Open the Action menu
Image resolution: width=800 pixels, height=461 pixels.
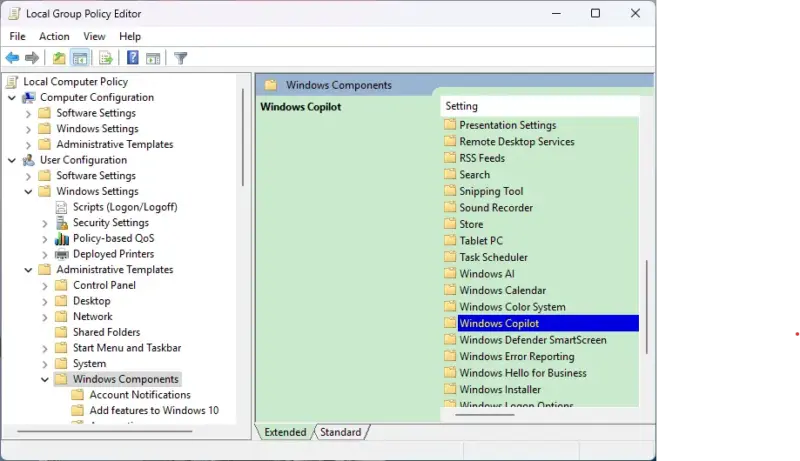point(54,36)
